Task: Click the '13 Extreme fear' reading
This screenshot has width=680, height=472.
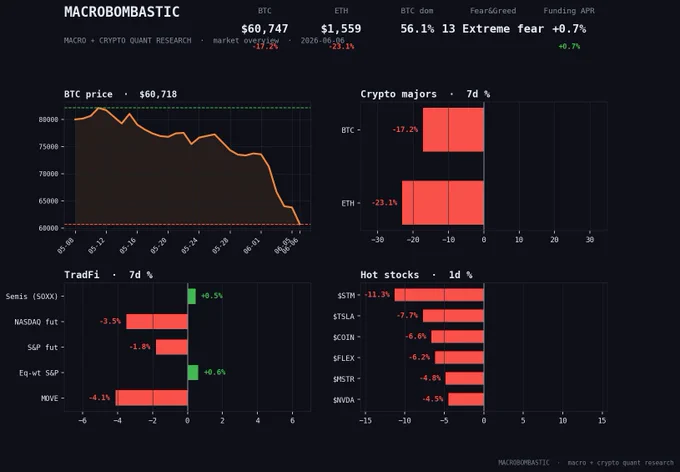Action: [493, 29]
